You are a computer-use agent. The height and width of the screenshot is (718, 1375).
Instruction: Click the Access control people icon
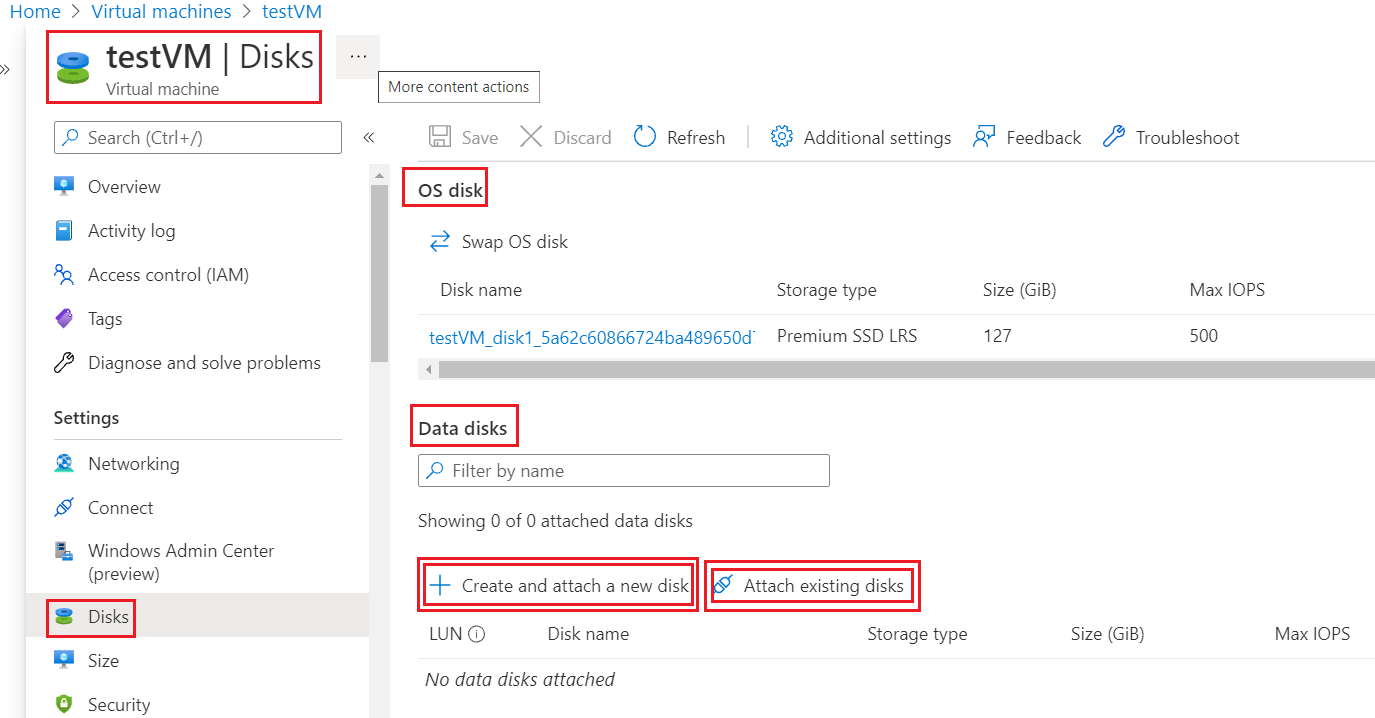click(x=64, y=275)
